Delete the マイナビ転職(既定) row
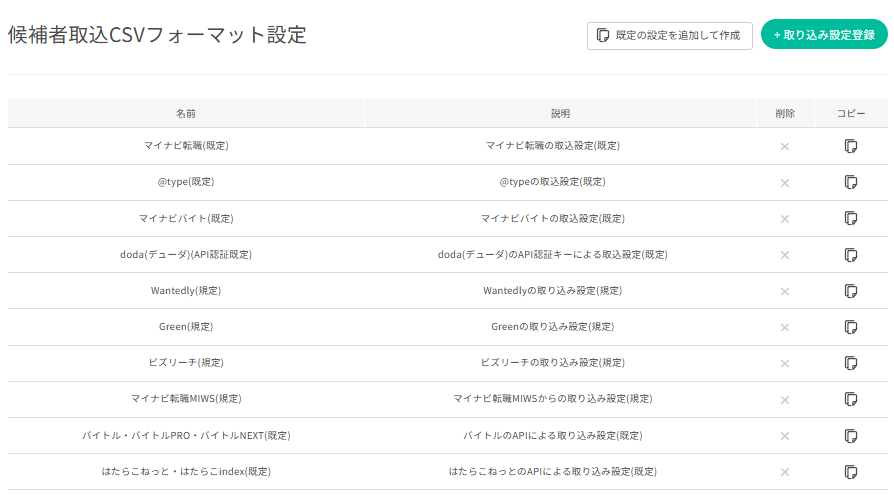Viewport: 894px width, 499px height. 785,147
